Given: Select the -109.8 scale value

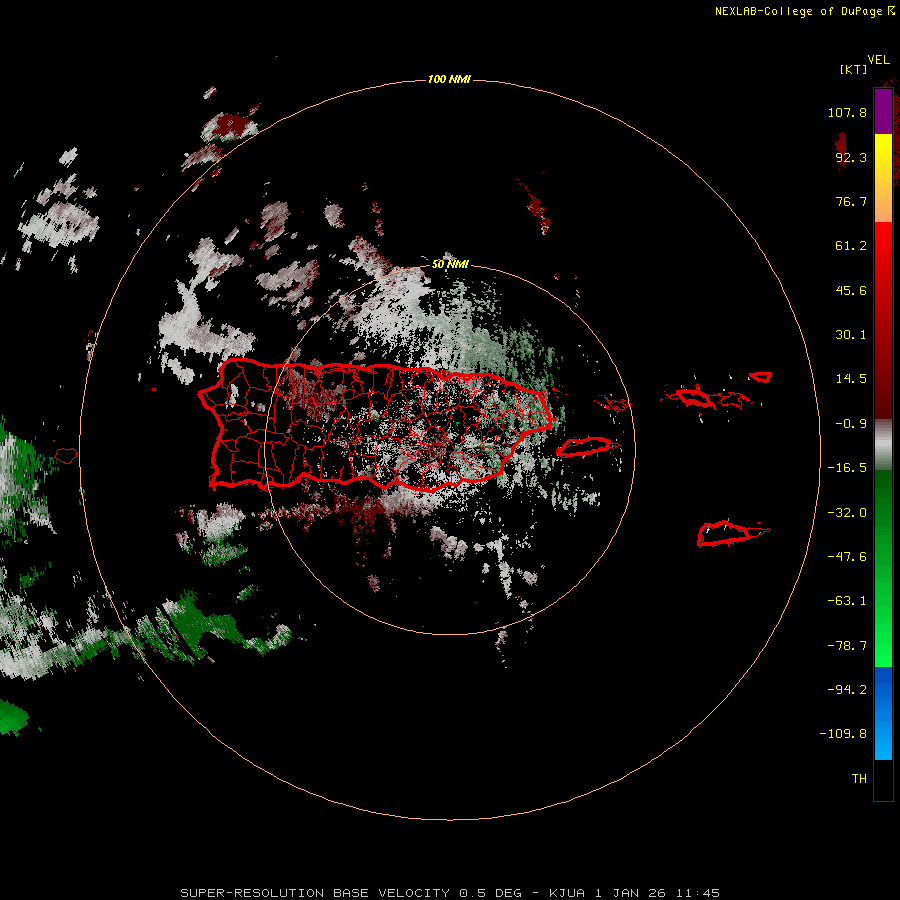Looking at the screenshot, I should [843, 734].
